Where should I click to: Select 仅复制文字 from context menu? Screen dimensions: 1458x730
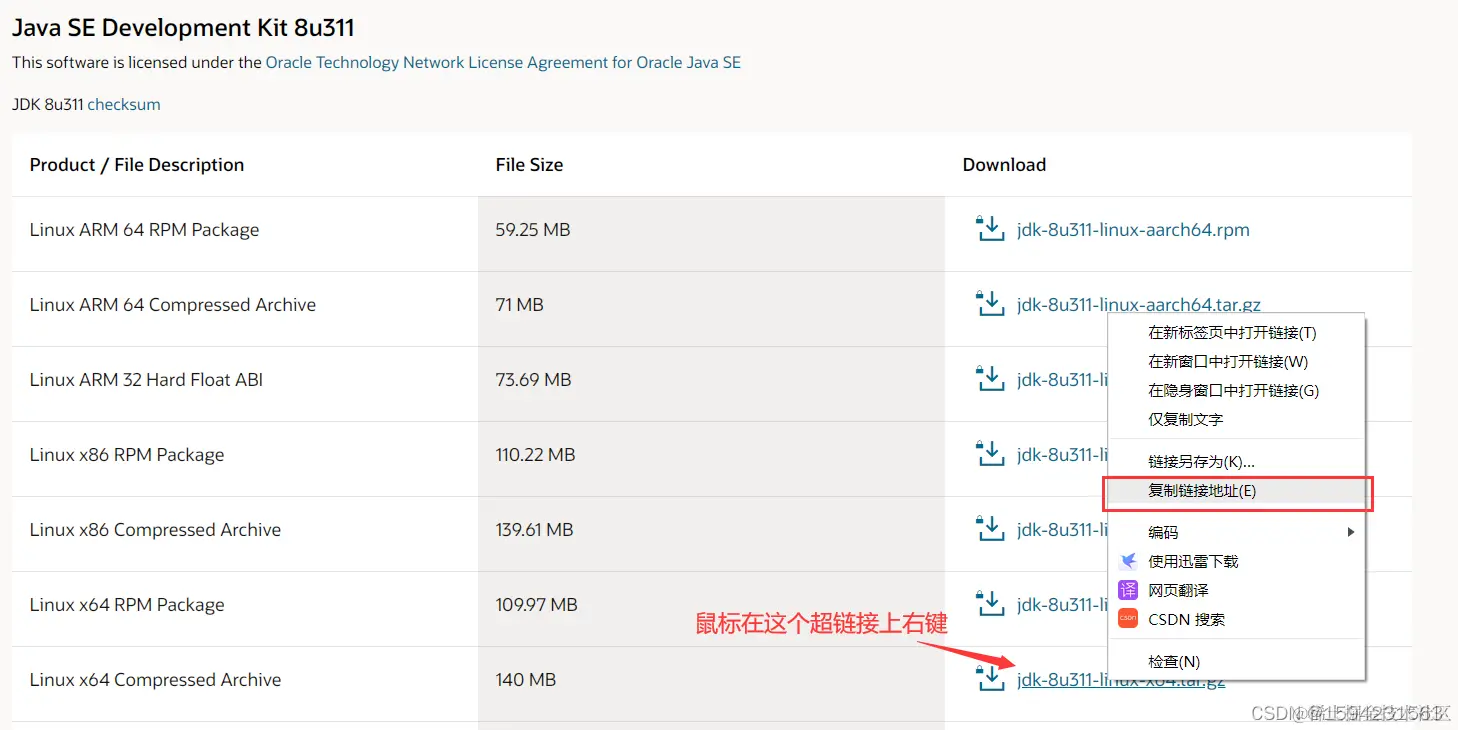pyautogui.click(x=1236, y=420)
